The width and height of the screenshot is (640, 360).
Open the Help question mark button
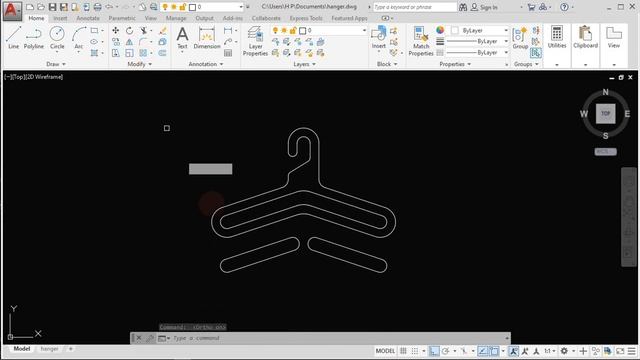pyautogui.click(x=564, y=7)
